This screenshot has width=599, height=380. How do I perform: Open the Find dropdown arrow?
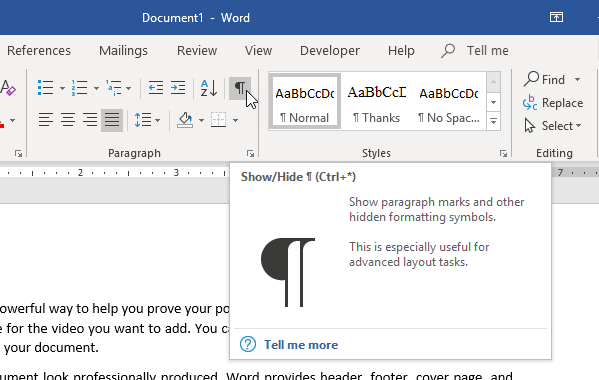coord(577,79)
